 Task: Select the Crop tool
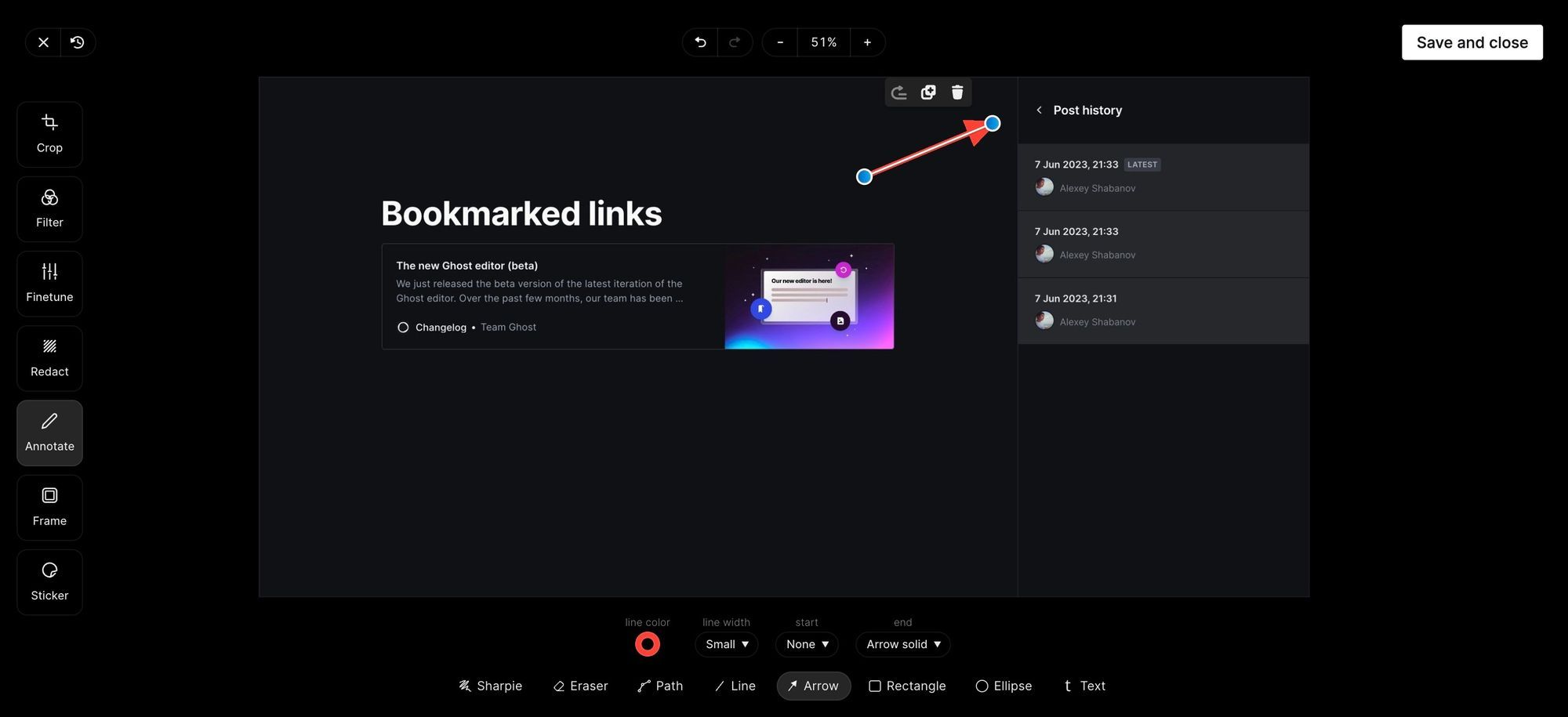point(49,133)
